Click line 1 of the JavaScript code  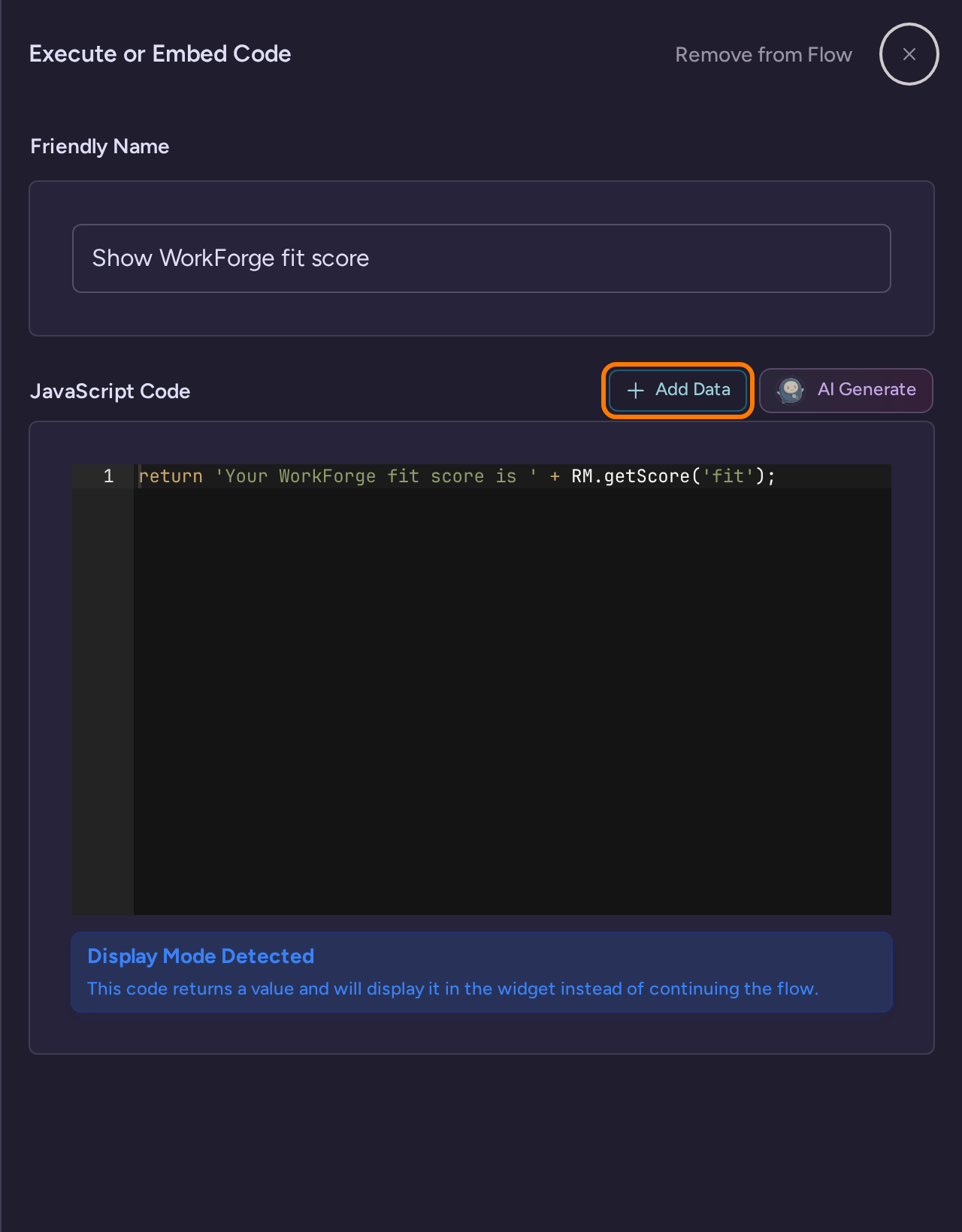[513, 476]
